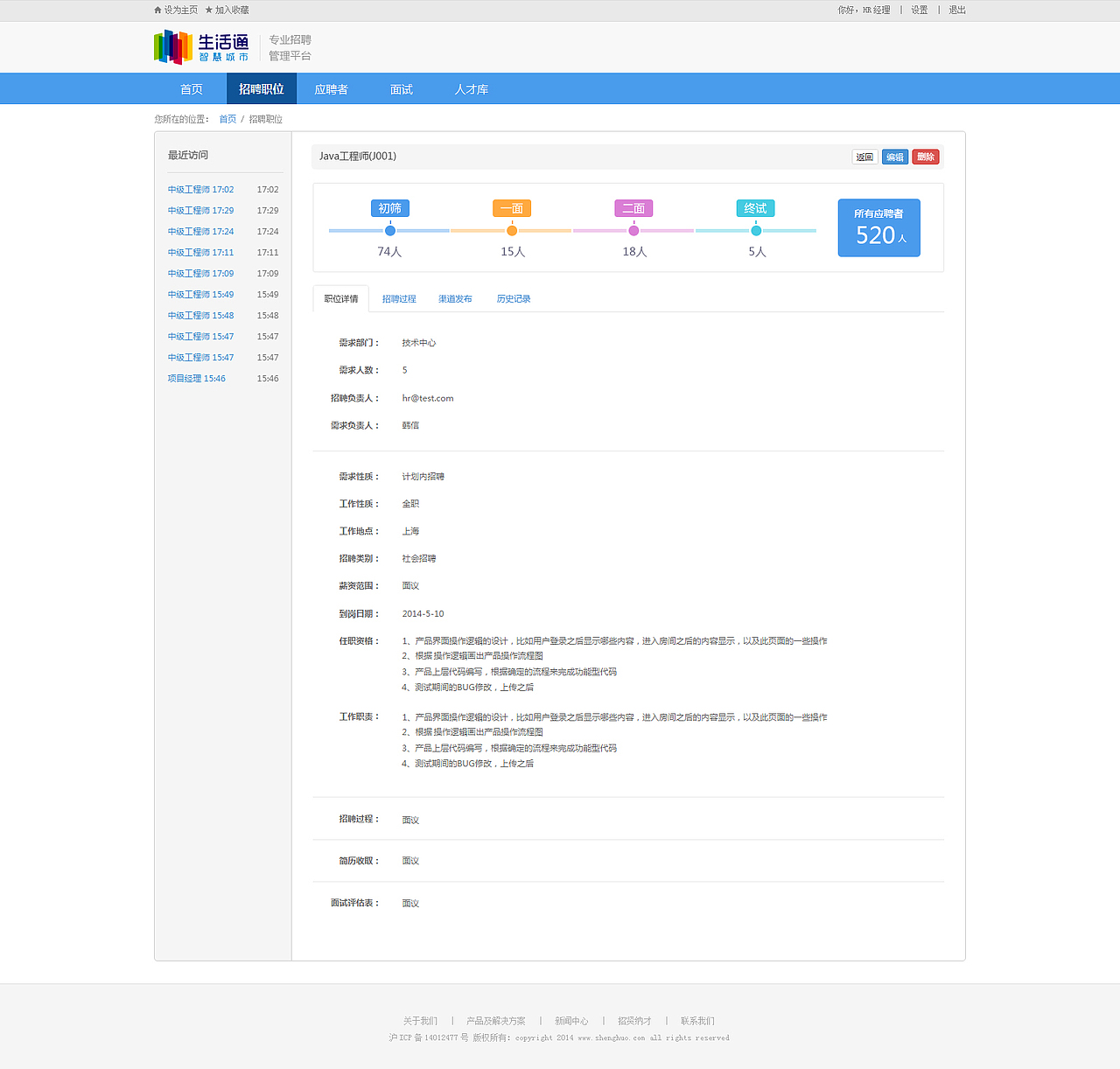Switch to the 面试 navigation tab
The width and height of the screenshot is (1120, 1069).
coord(402,89)
